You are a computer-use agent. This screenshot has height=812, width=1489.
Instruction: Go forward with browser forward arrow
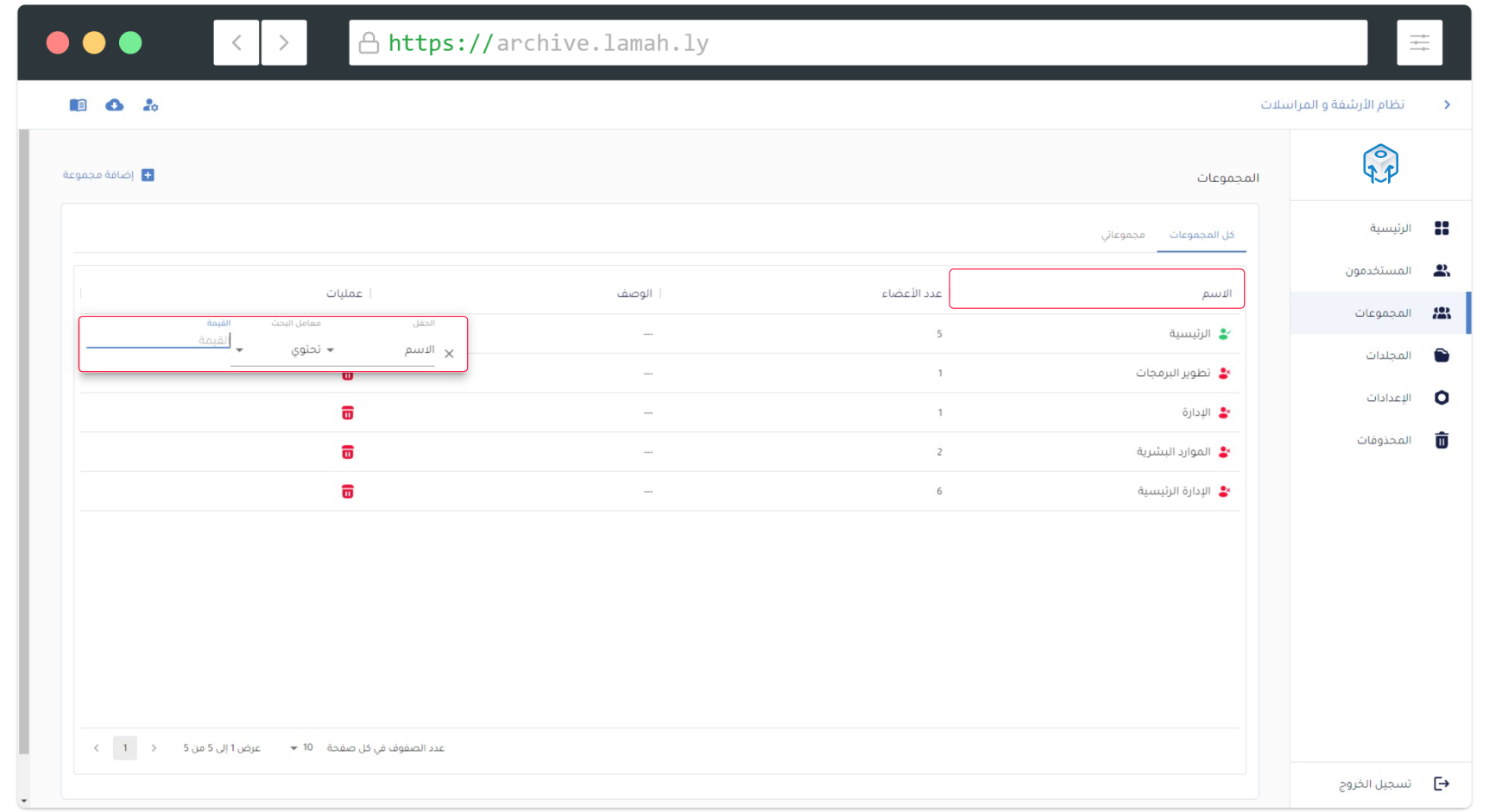pos(284,42)
